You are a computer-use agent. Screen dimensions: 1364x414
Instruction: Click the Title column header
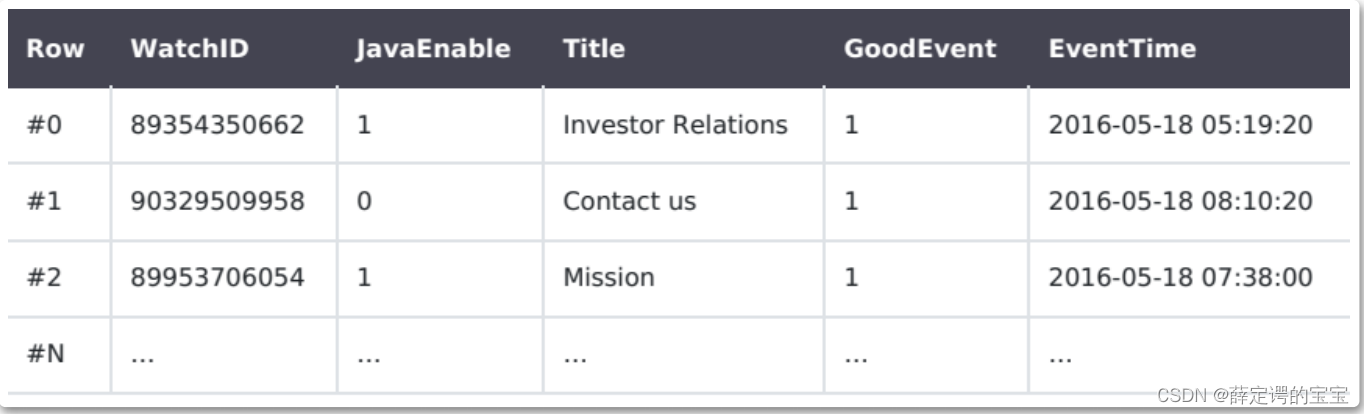594,49
